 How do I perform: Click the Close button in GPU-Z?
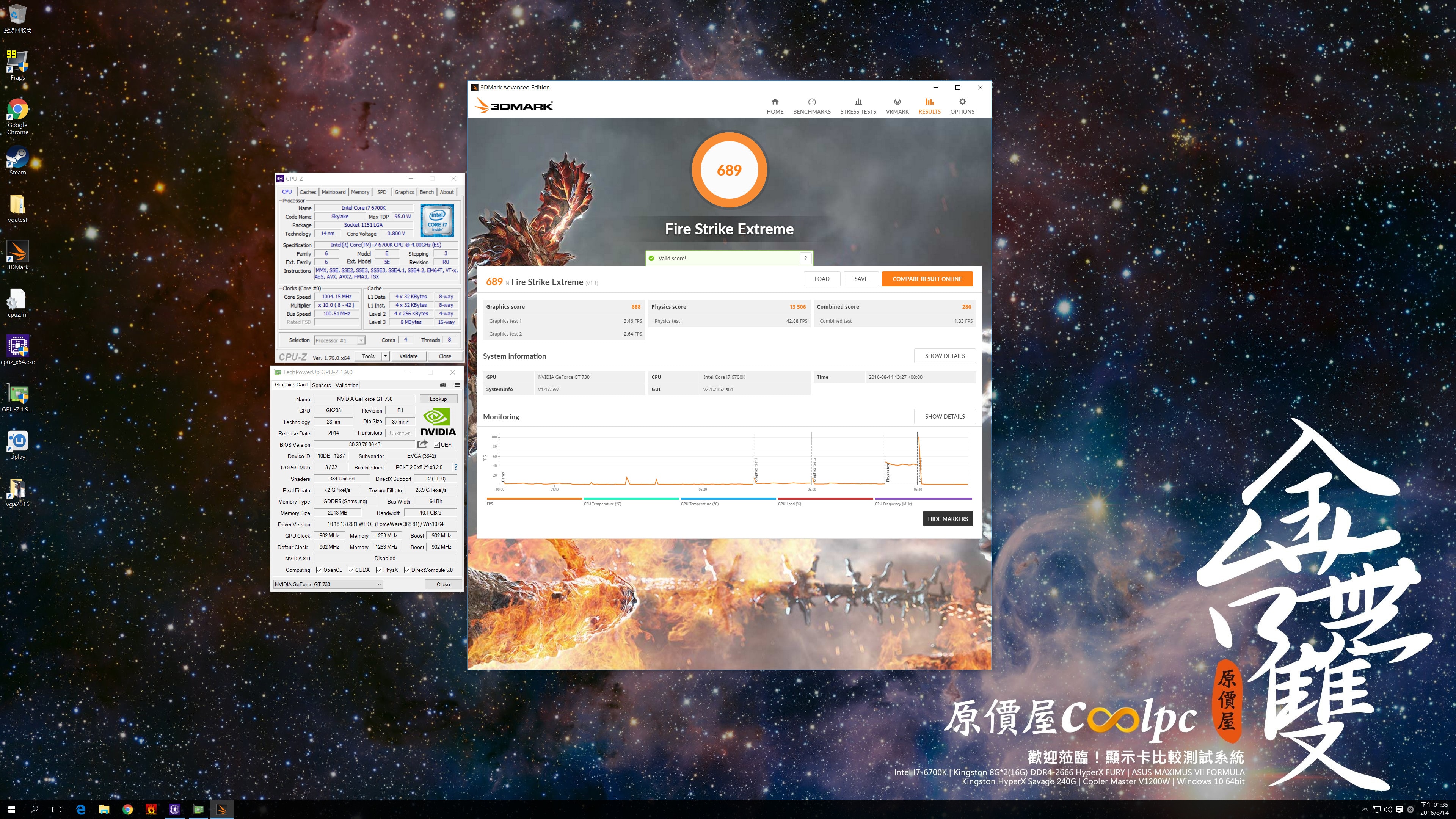tap(443, 584)
